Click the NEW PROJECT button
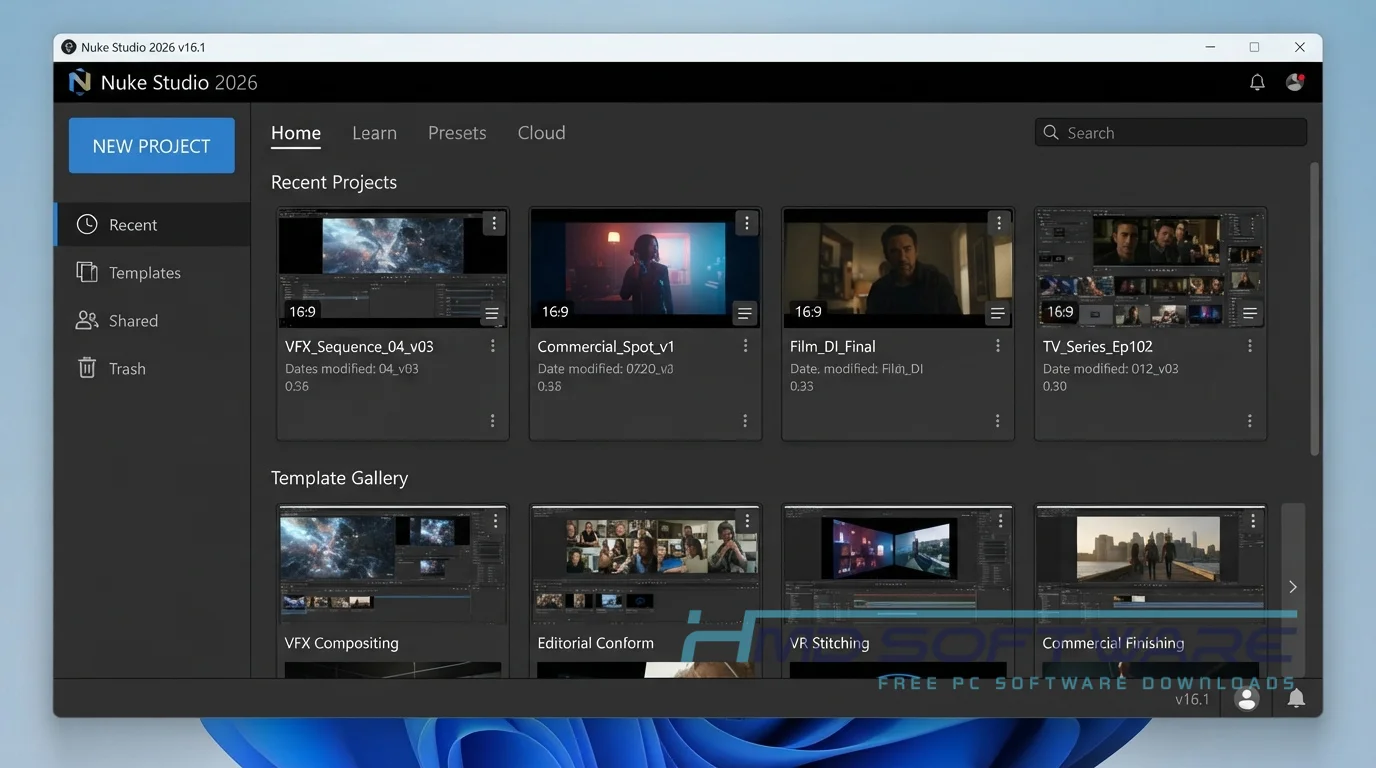This screenshot has height=768, width=1376. click(x=152, y=146)
